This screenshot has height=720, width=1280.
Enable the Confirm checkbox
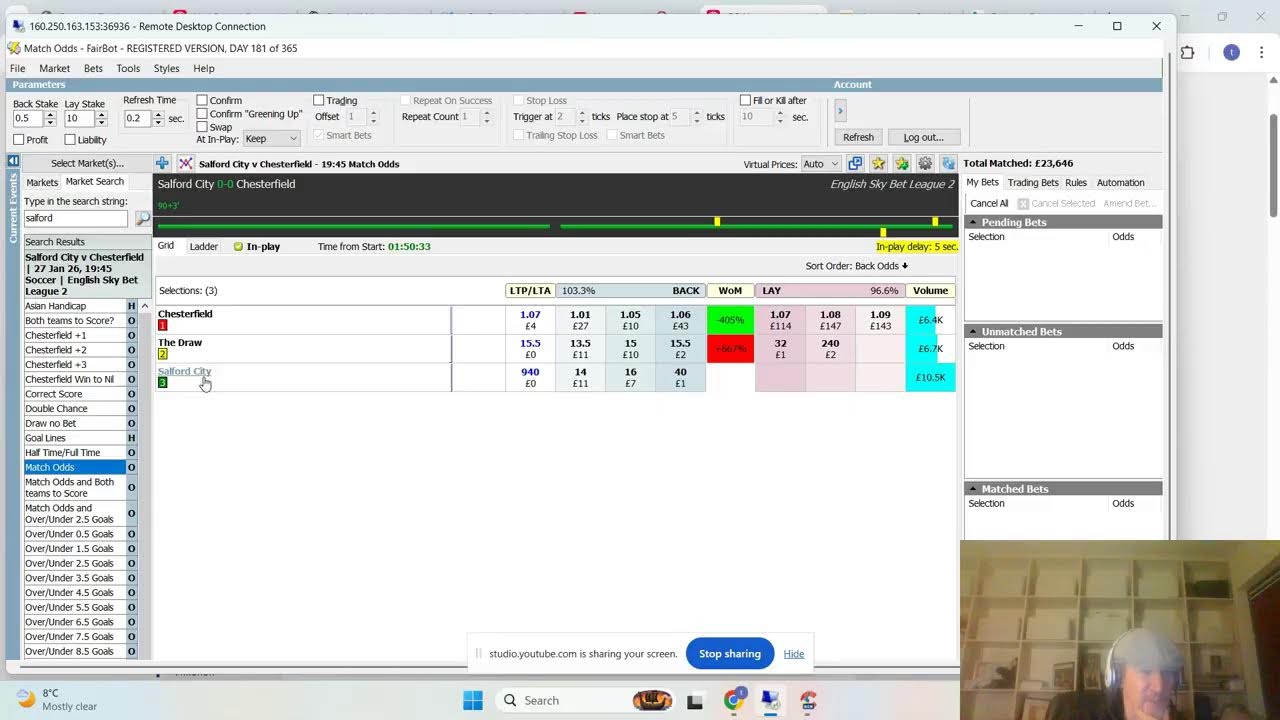coord(202,100)
